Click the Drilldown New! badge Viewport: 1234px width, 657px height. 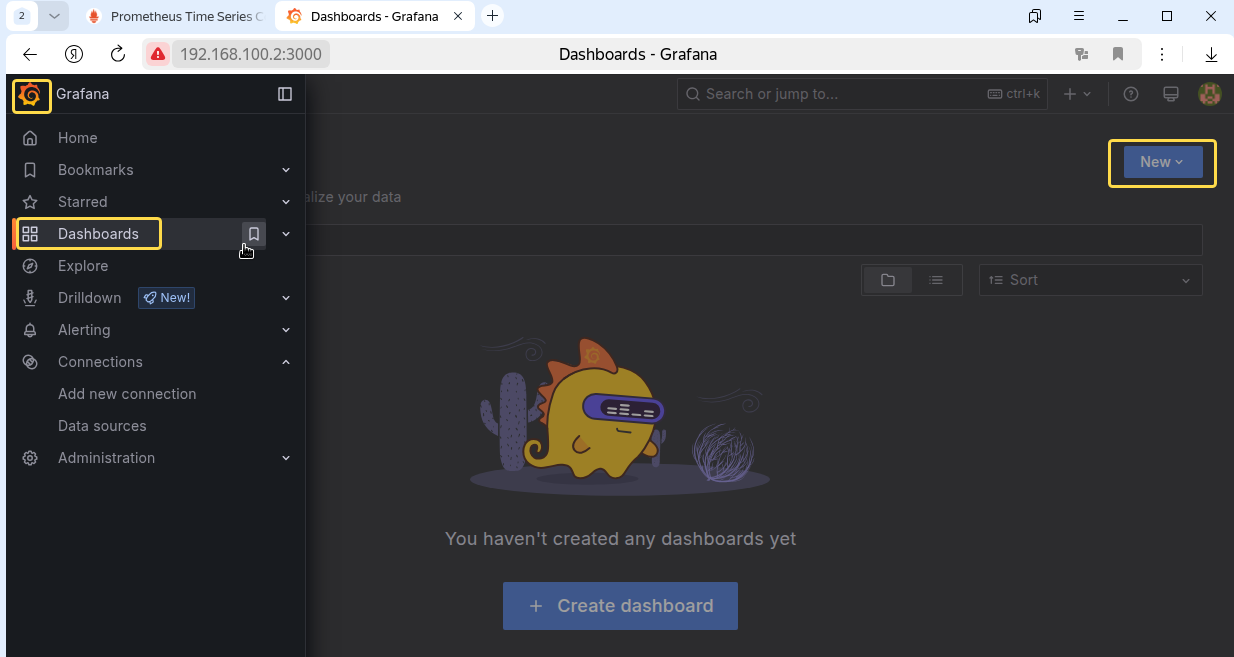click(166, 298)
